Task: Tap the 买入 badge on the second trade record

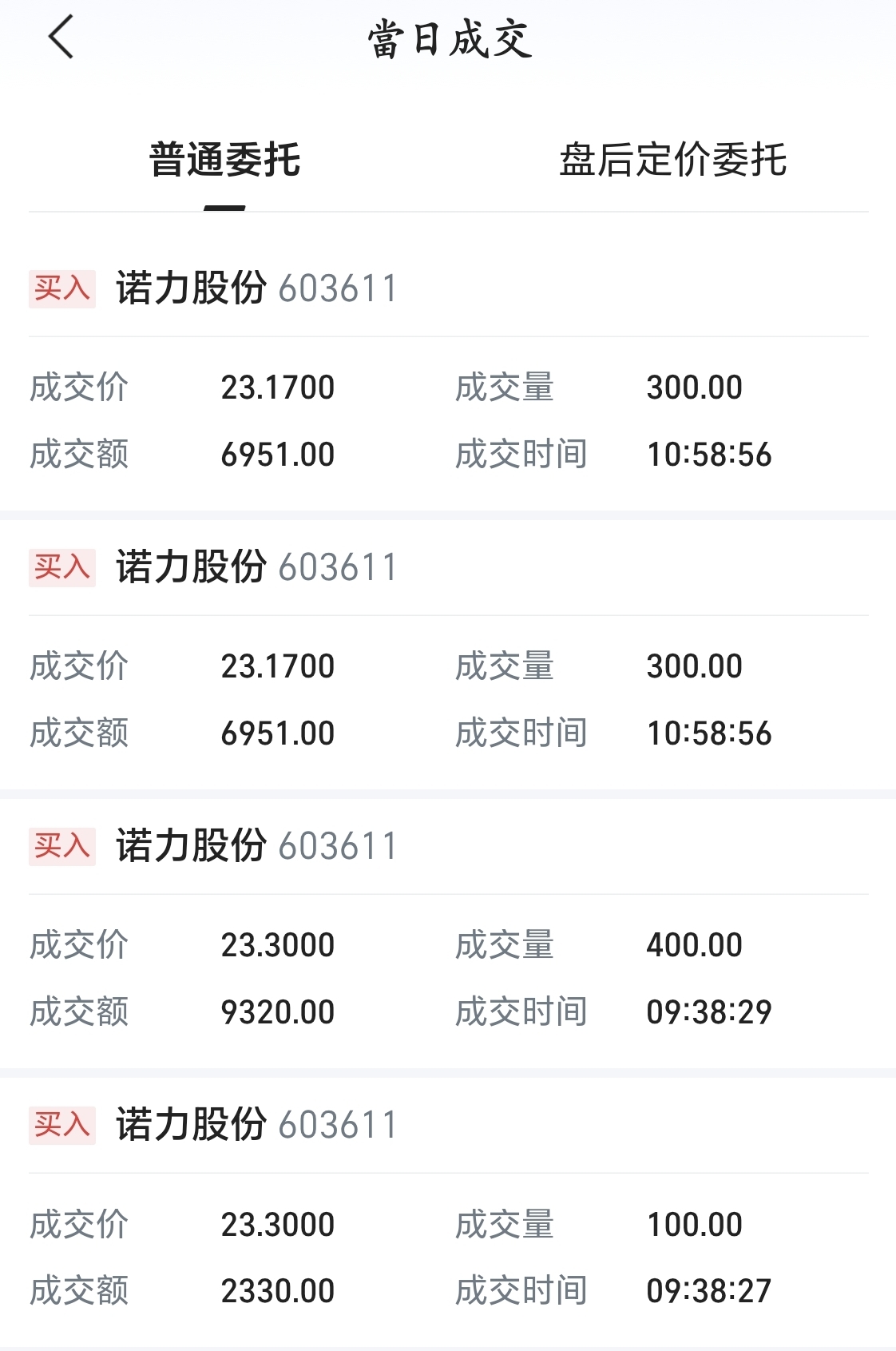Action: (62, 567)
